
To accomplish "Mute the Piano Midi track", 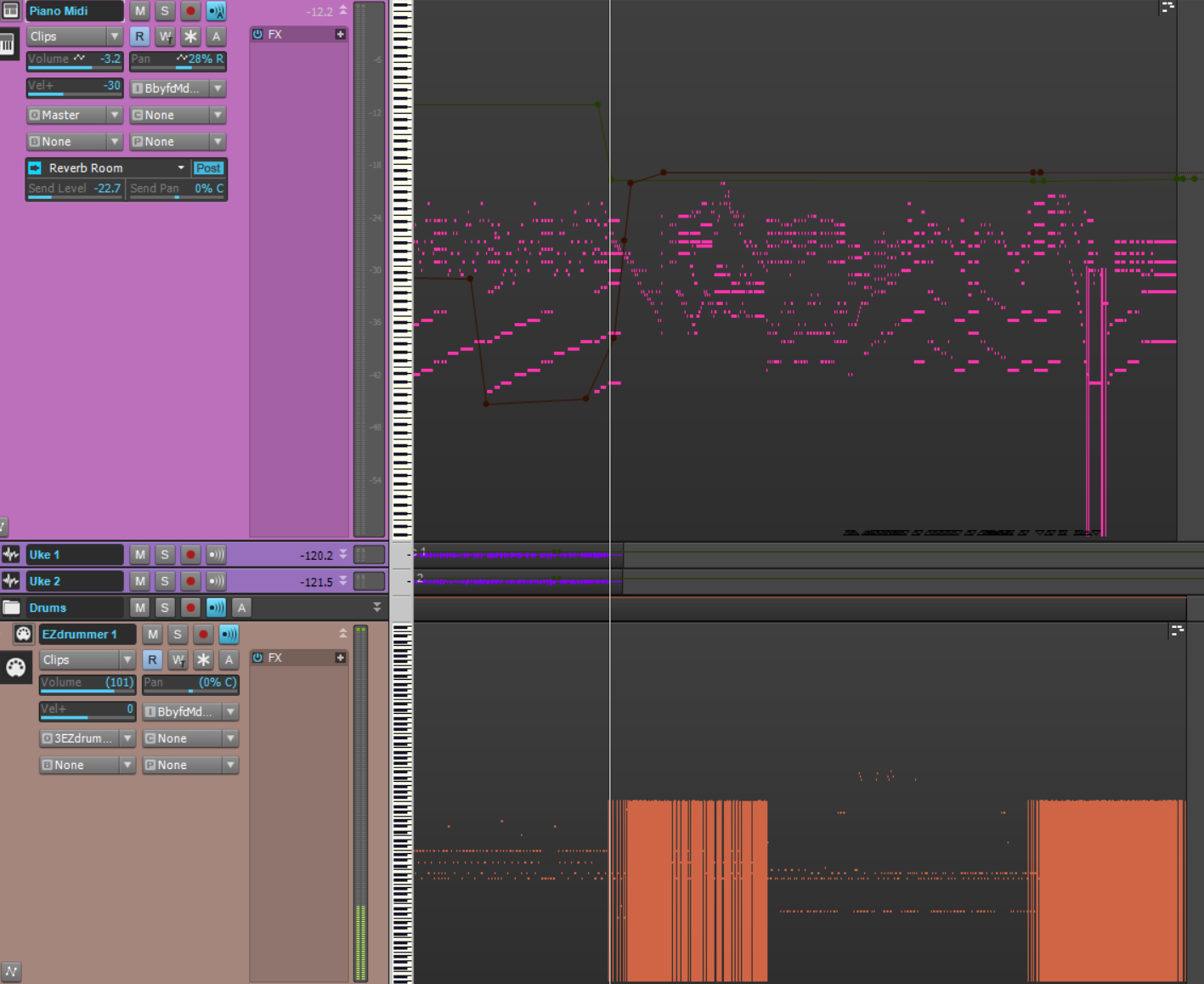I will [140, 11].
